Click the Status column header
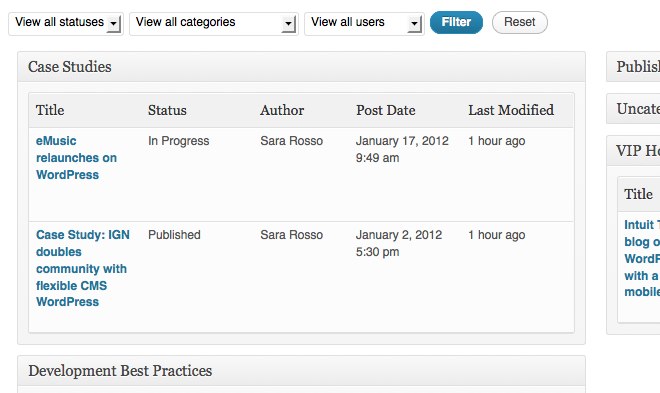 pos(167,110)
